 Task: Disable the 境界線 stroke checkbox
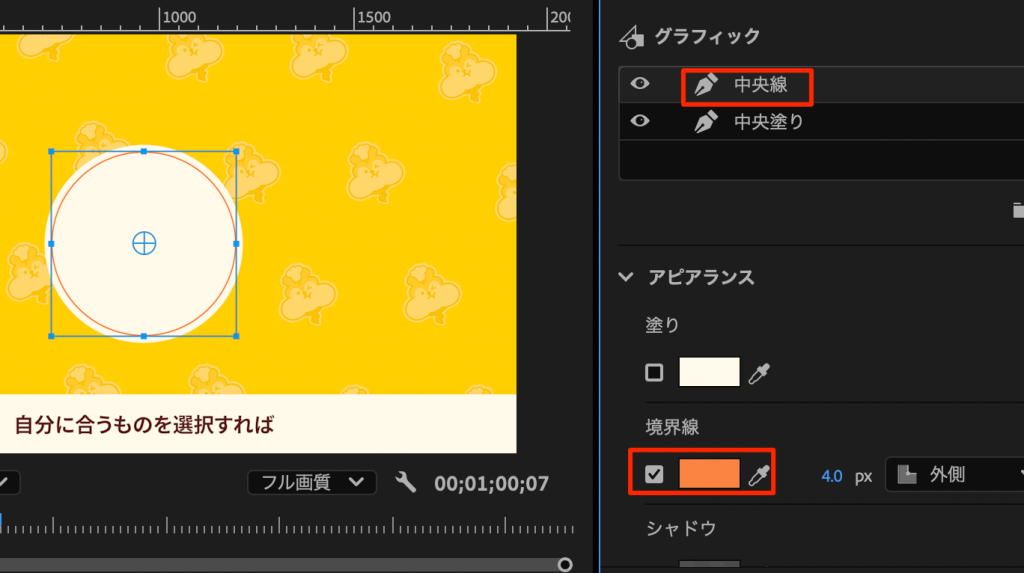click(654, 475)
